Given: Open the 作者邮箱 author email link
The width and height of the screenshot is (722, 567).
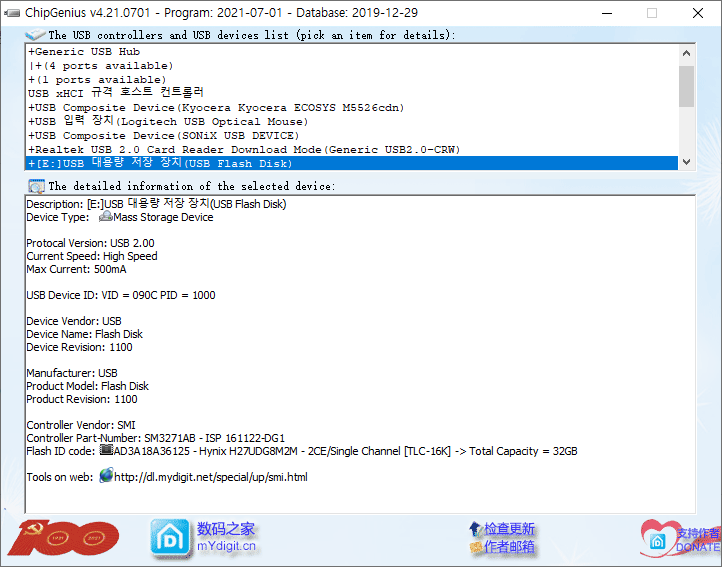Looking at the screenshot, I should coord(509,547).
